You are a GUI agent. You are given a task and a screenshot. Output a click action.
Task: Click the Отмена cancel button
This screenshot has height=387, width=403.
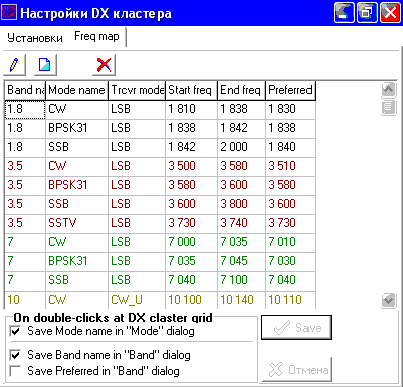(297, 369)
